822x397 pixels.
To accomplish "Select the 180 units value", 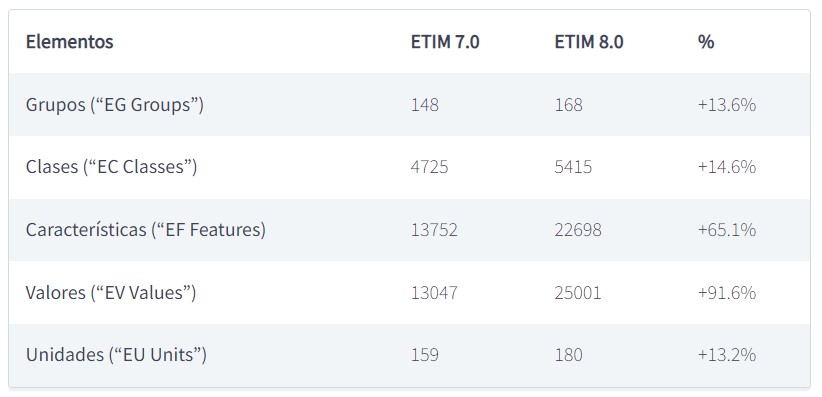I will pyautogui.click(x=568, y=355).
